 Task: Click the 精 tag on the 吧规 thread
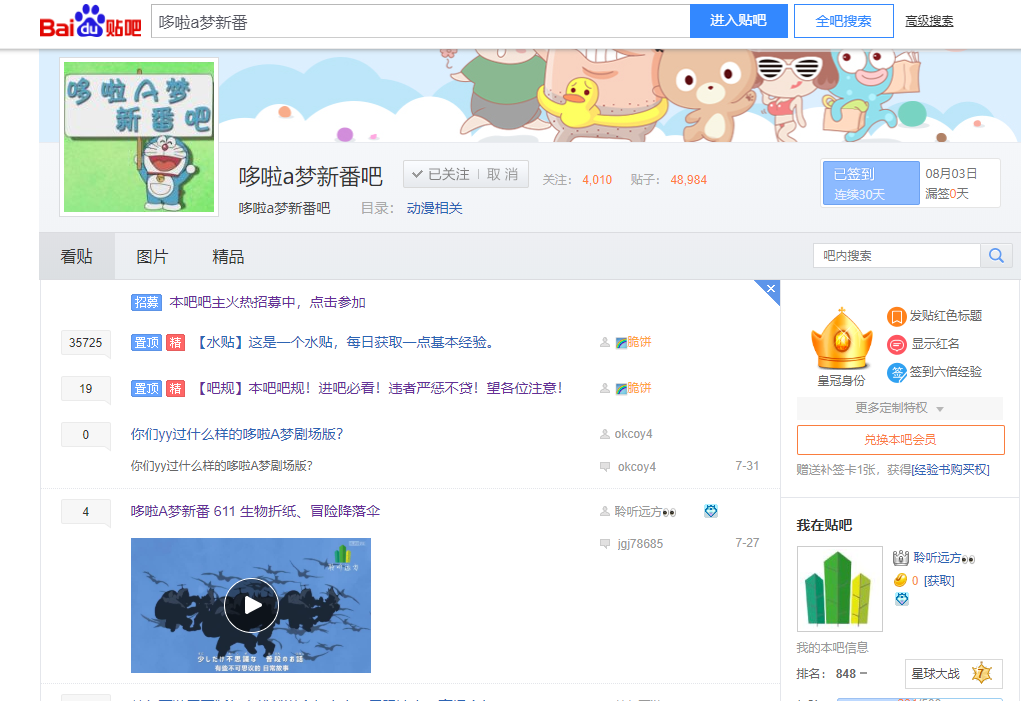tap(176, 389)
